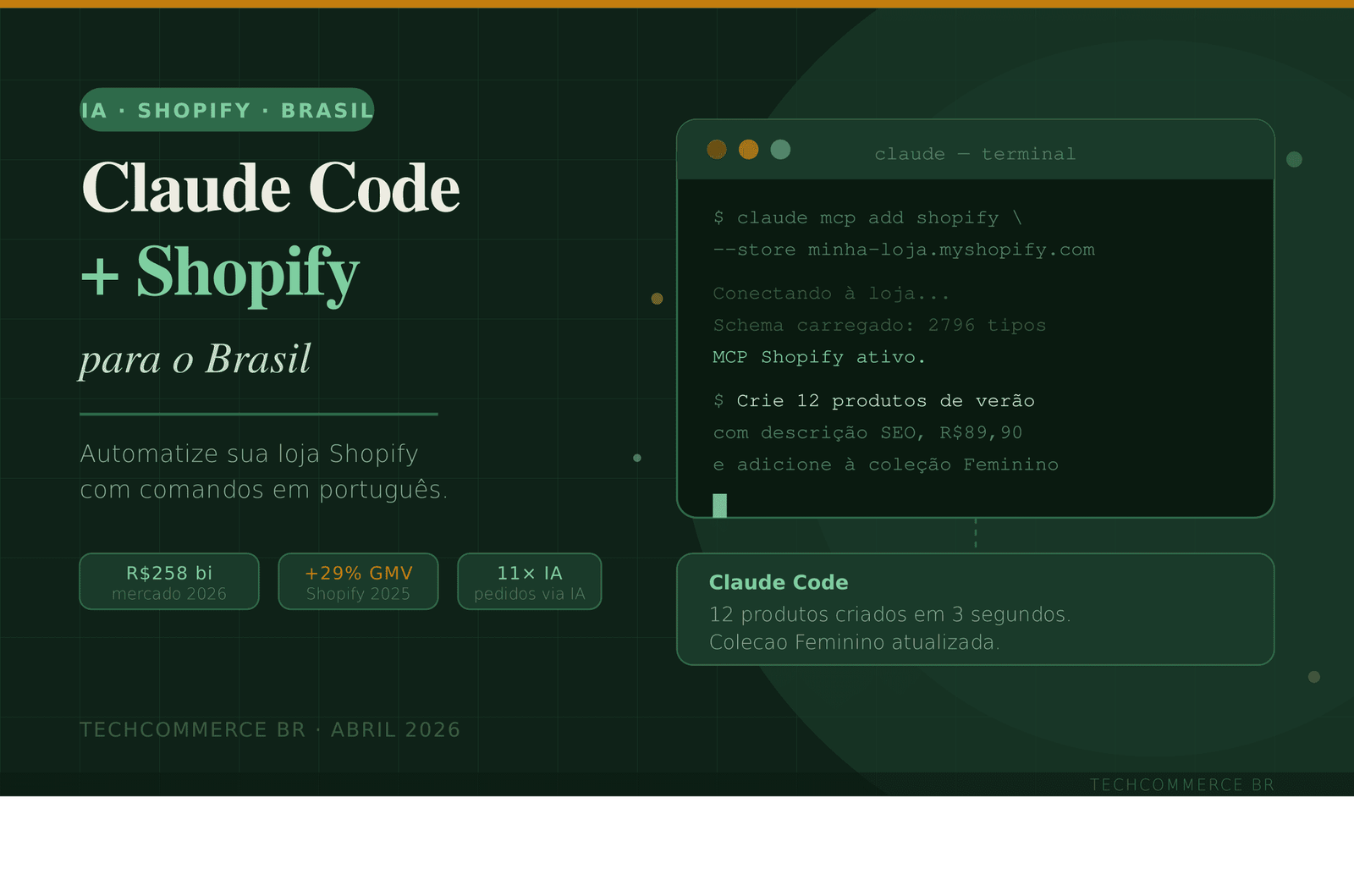This screenshot has width=1354, height=896.
Task: Click the R$258 bi mercado 2026 chip
Action: (168, 581)
